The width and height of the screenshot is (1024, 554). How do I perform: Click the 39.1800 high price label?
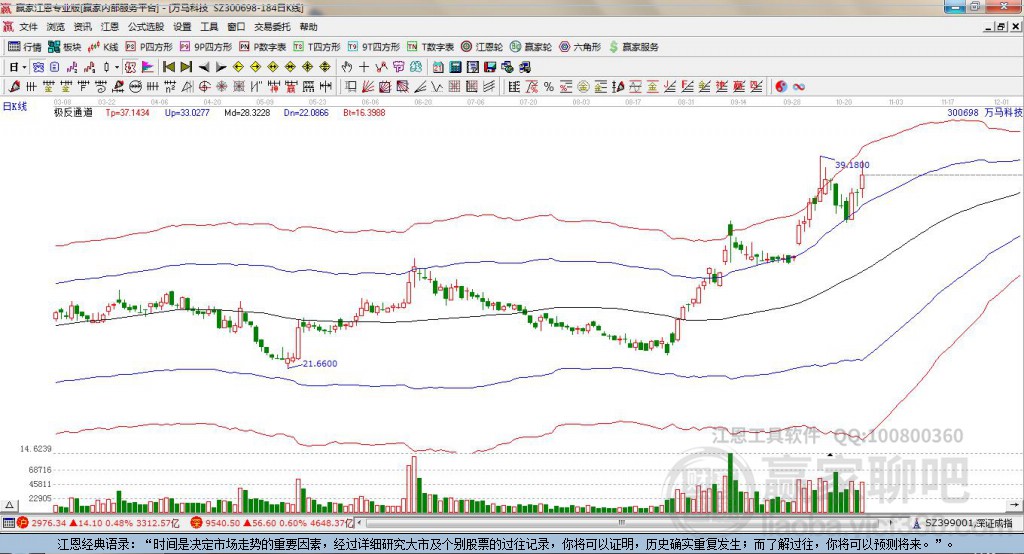tap(852, 165)
